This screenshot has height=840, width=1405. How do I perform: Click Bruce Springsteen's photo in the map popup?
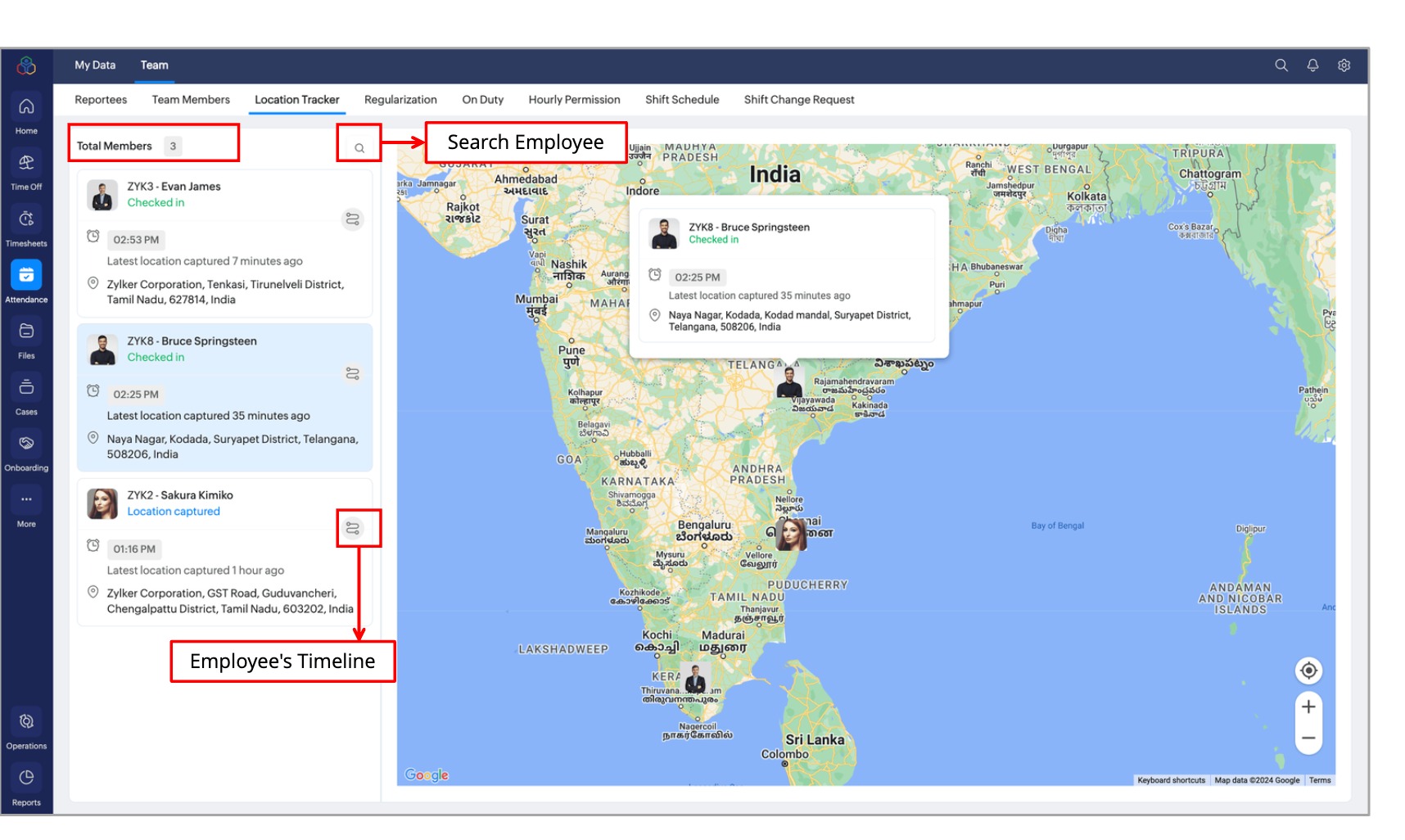664,233
